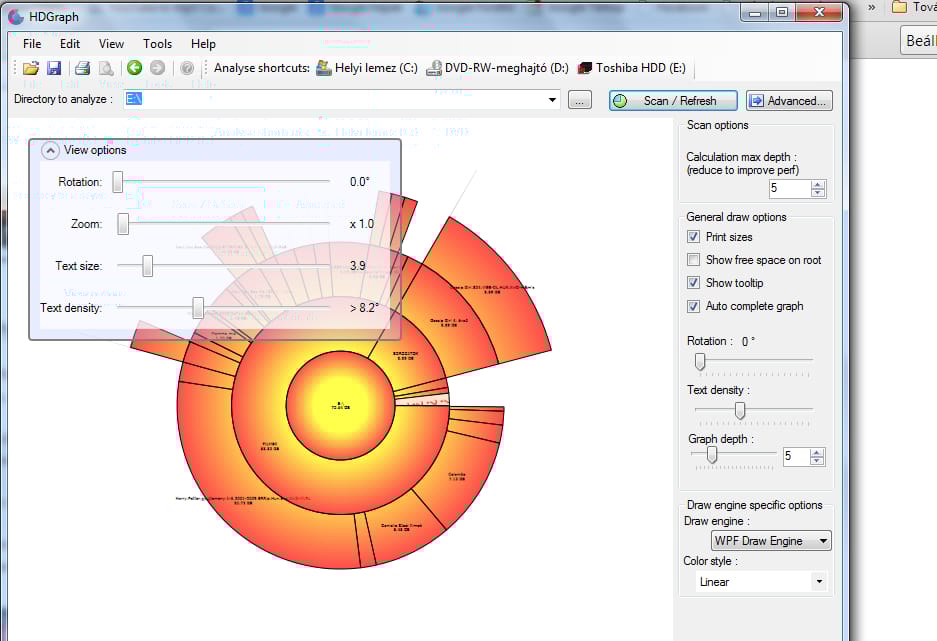
Task: Toggle the Print sizes checkbox
Action: pos(693,237)
